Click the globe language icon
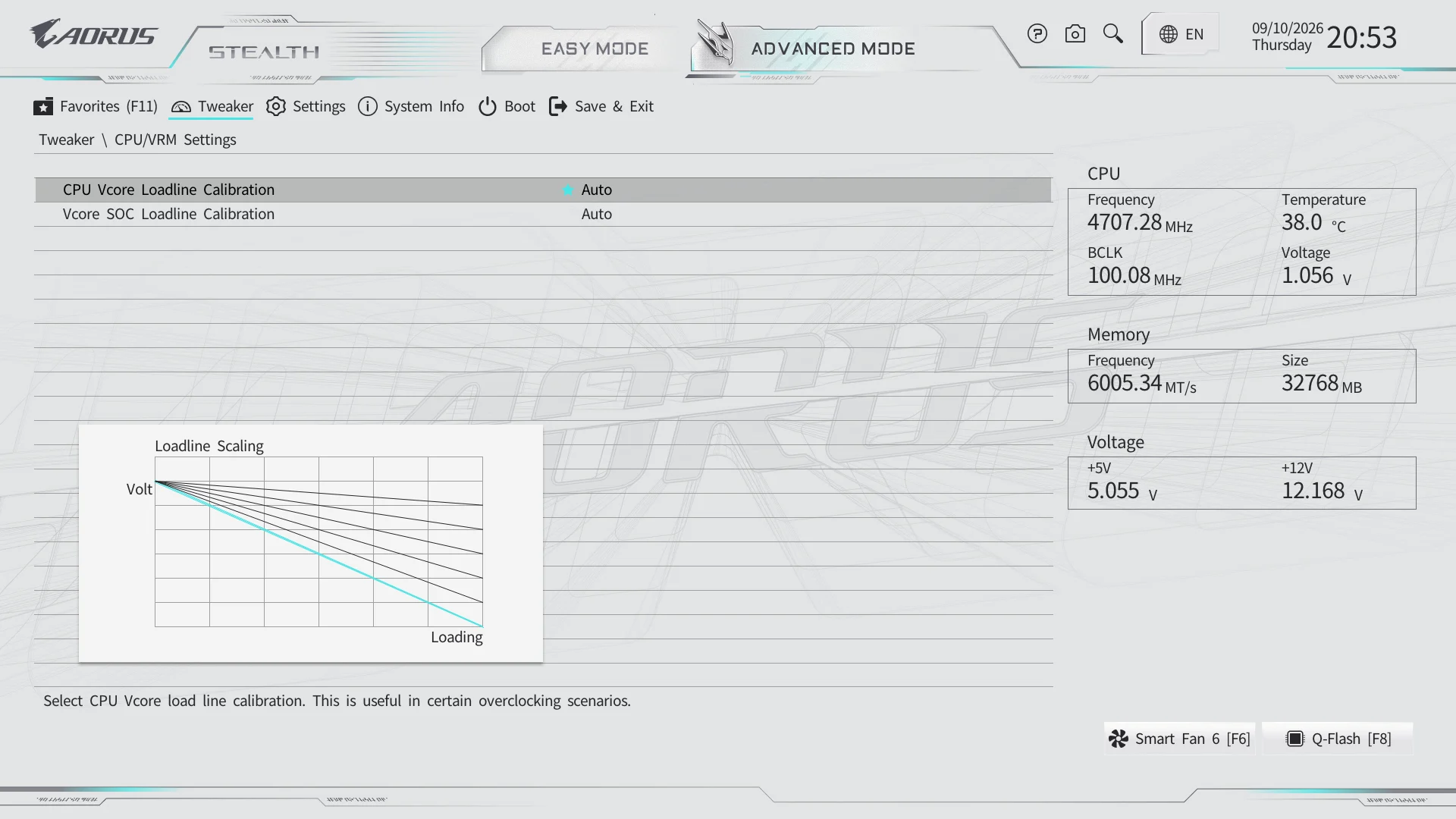The image size is (1456, 819). coord(1169,34)
